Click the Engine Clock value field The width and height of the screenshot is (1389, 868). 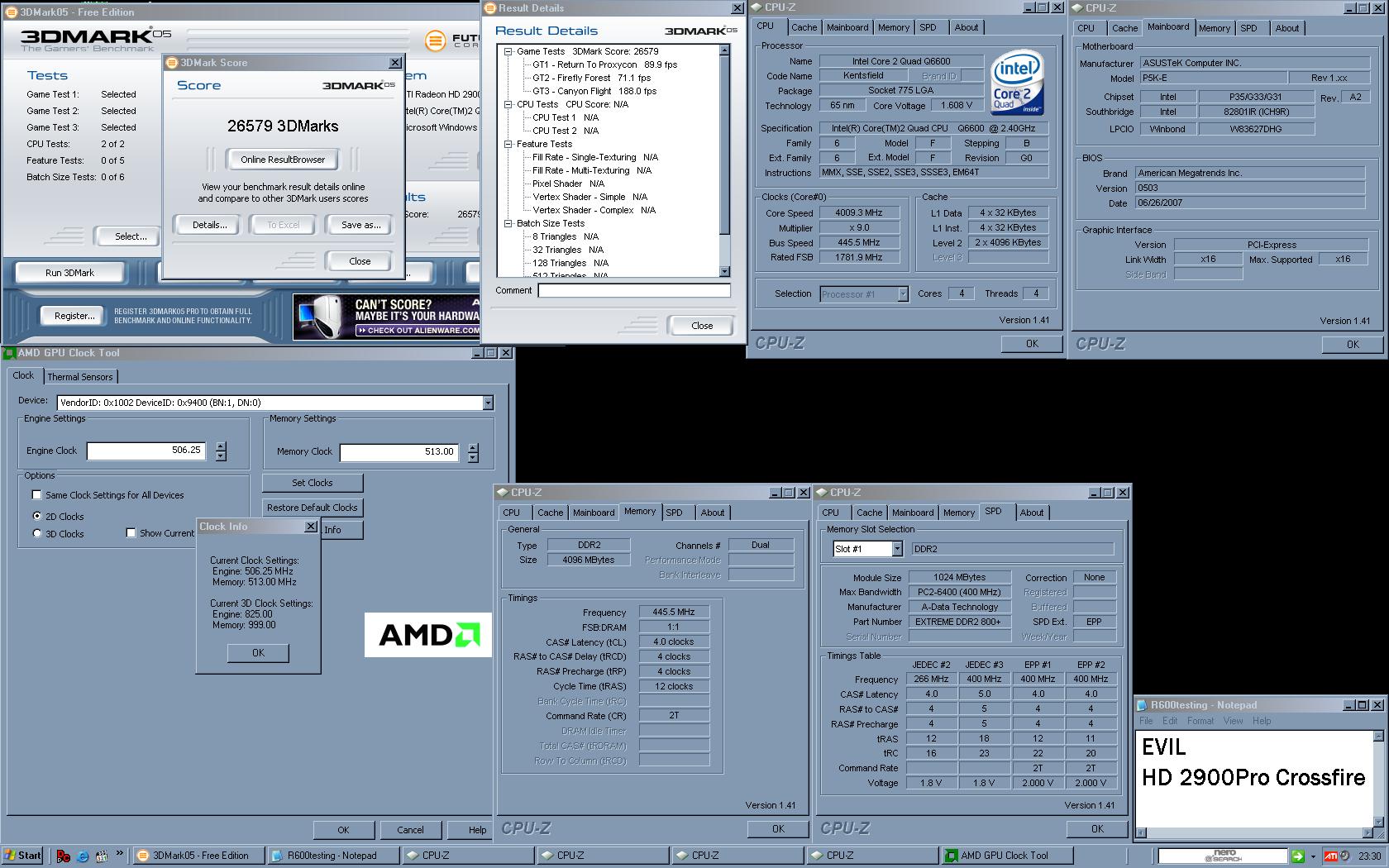[146, 451]
